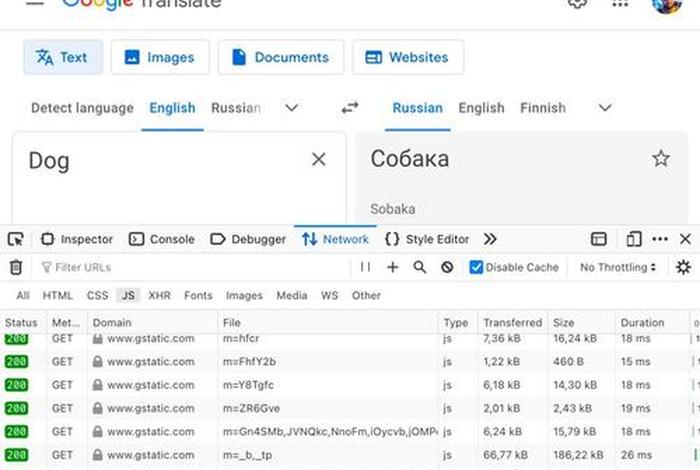Filter requests by Images
This screenshot has height=470, width=700.
point(244,295)
